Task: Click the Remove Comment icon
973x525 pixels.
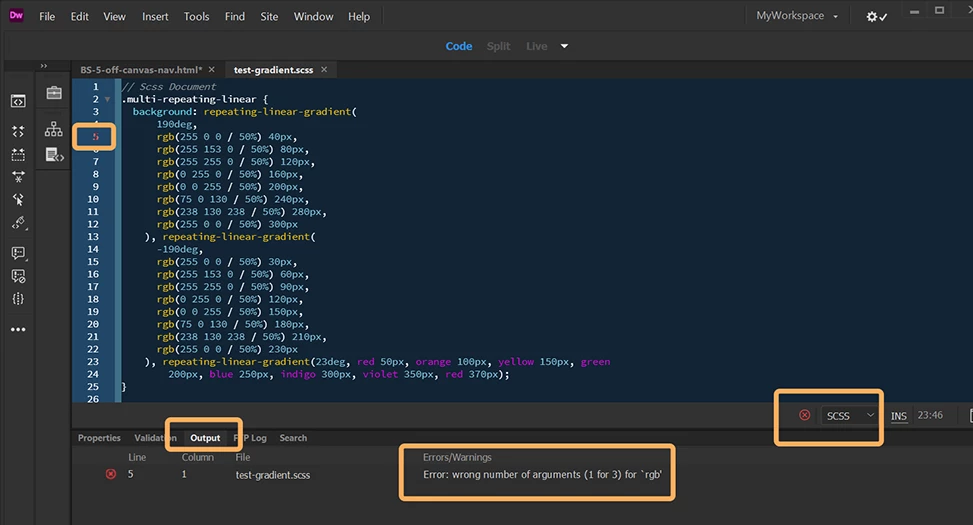Action: (19, 276)
